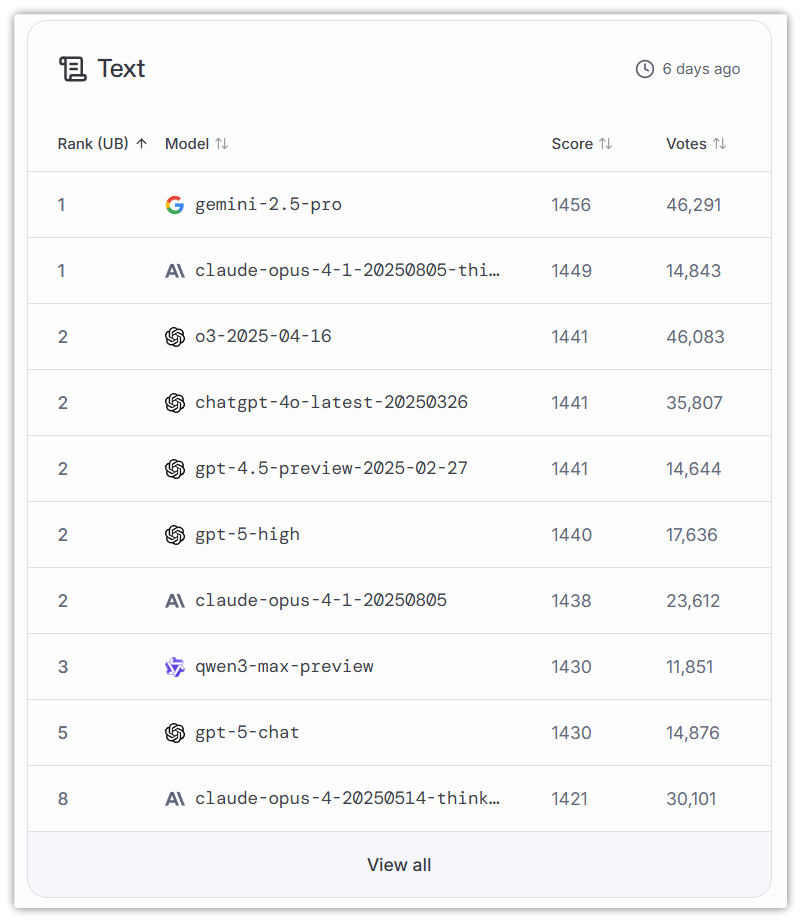Click the Google logo beside gemini-2.5-pro
This screenshot has height=922, width=801.
pyautogui.click(x=175, y=205)
